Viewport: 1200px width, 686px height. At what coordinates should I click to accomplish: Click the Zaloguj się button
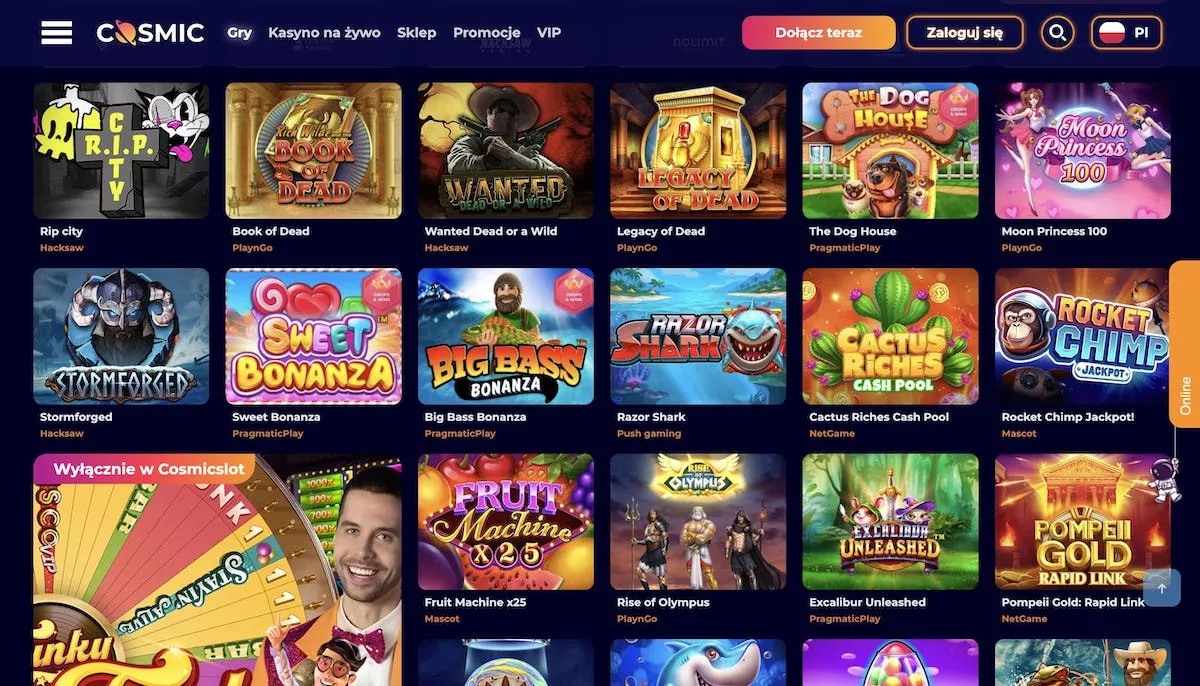(965, 33)
